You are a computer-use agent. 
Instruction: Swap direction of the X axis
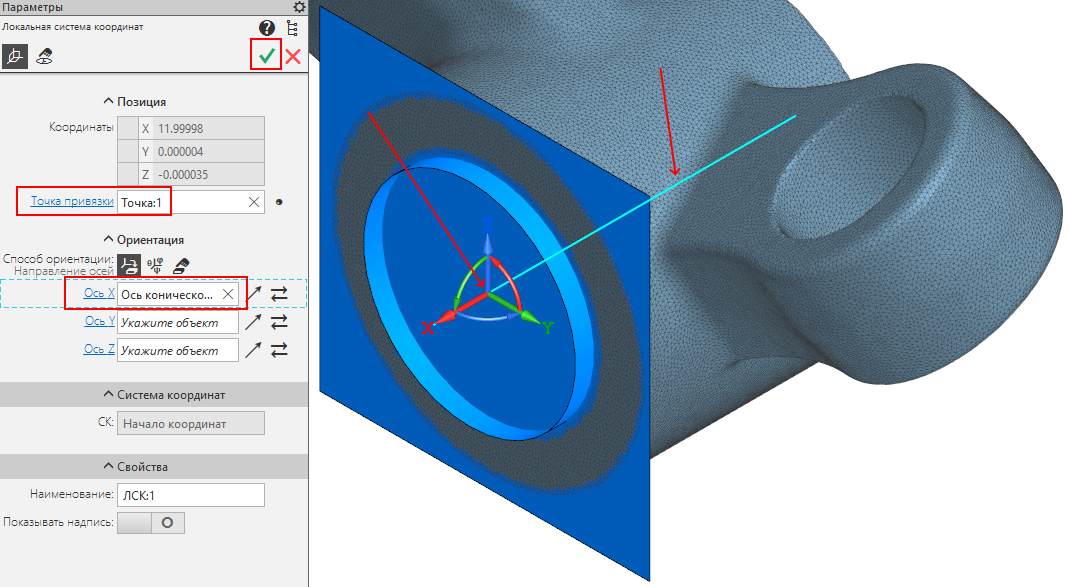pos(279,295)
